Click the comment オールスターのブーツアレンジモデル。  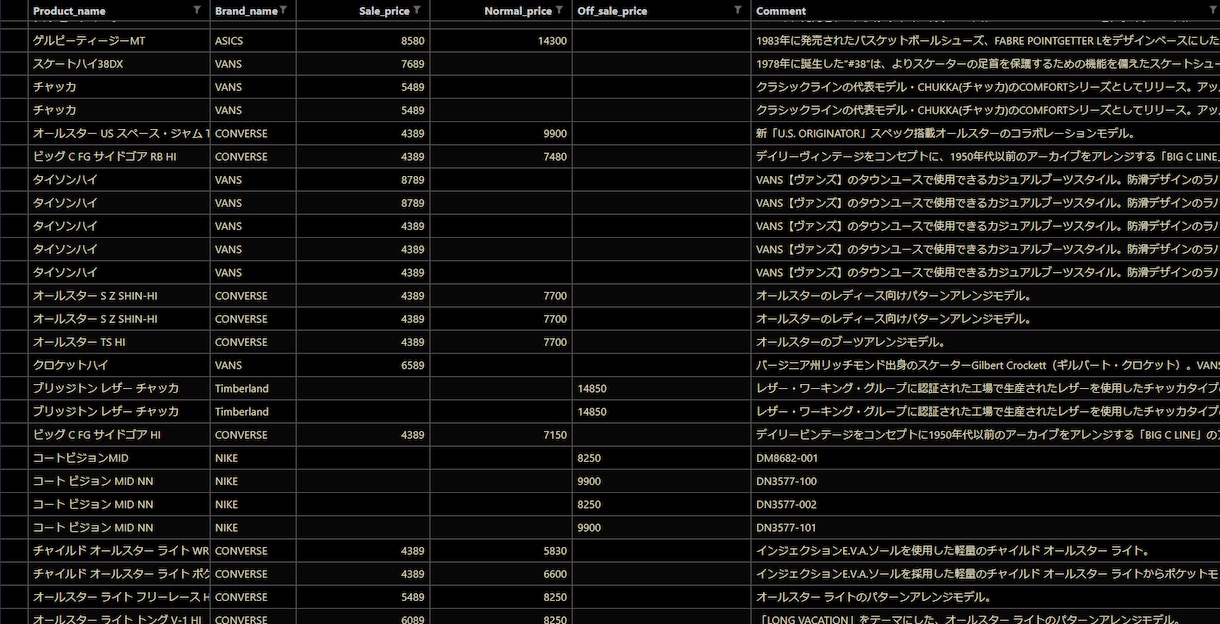(985, 342)
